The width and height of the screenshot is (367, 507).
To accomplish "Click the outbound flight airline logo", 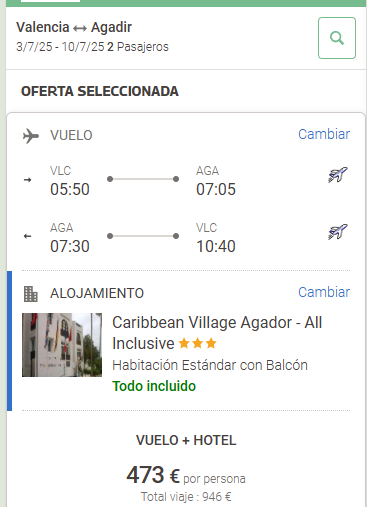I will [x=337, y=175].
